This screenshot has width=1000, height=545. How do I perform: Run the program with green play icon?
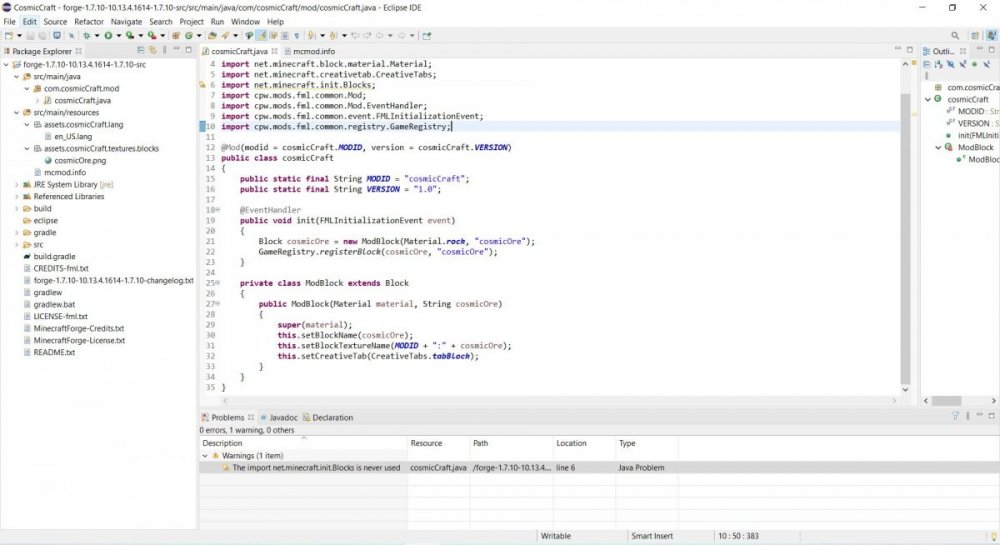click(108, 36)
